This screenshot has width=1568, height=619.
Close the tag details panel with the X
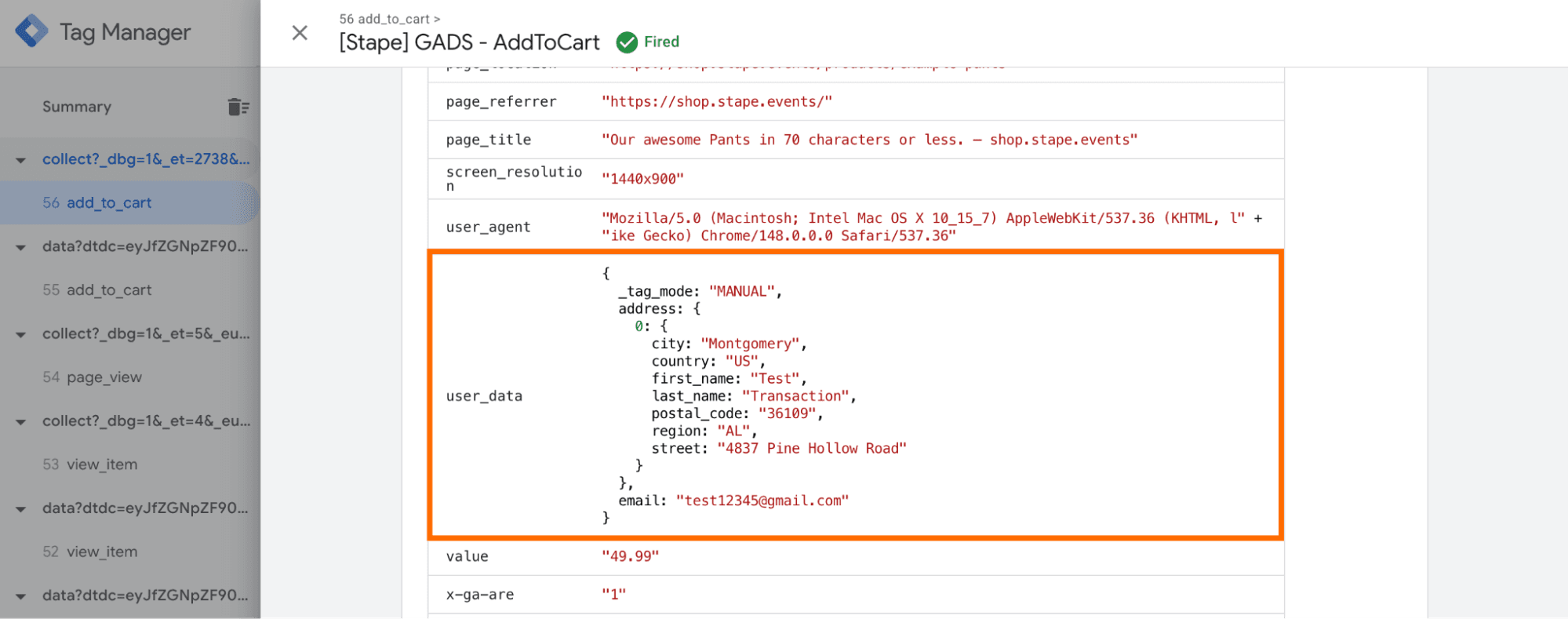point(300,33)
